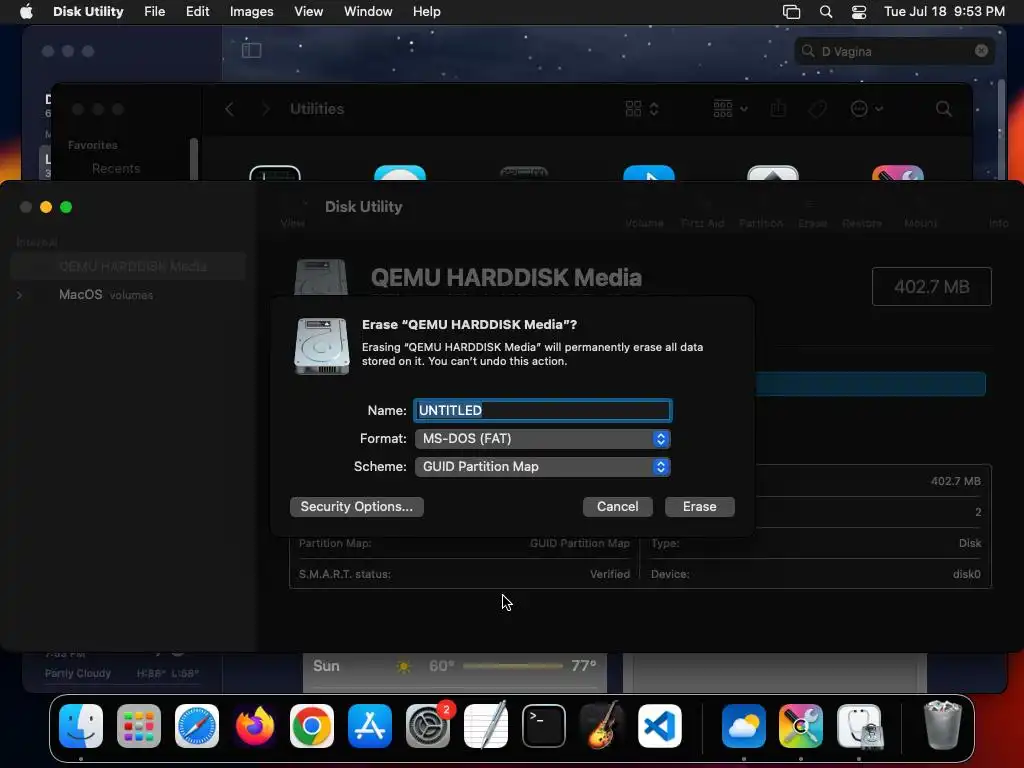Click the Sun forecast row label
The height and width of the screenshot is (768, 1024).
pos(326,666)
